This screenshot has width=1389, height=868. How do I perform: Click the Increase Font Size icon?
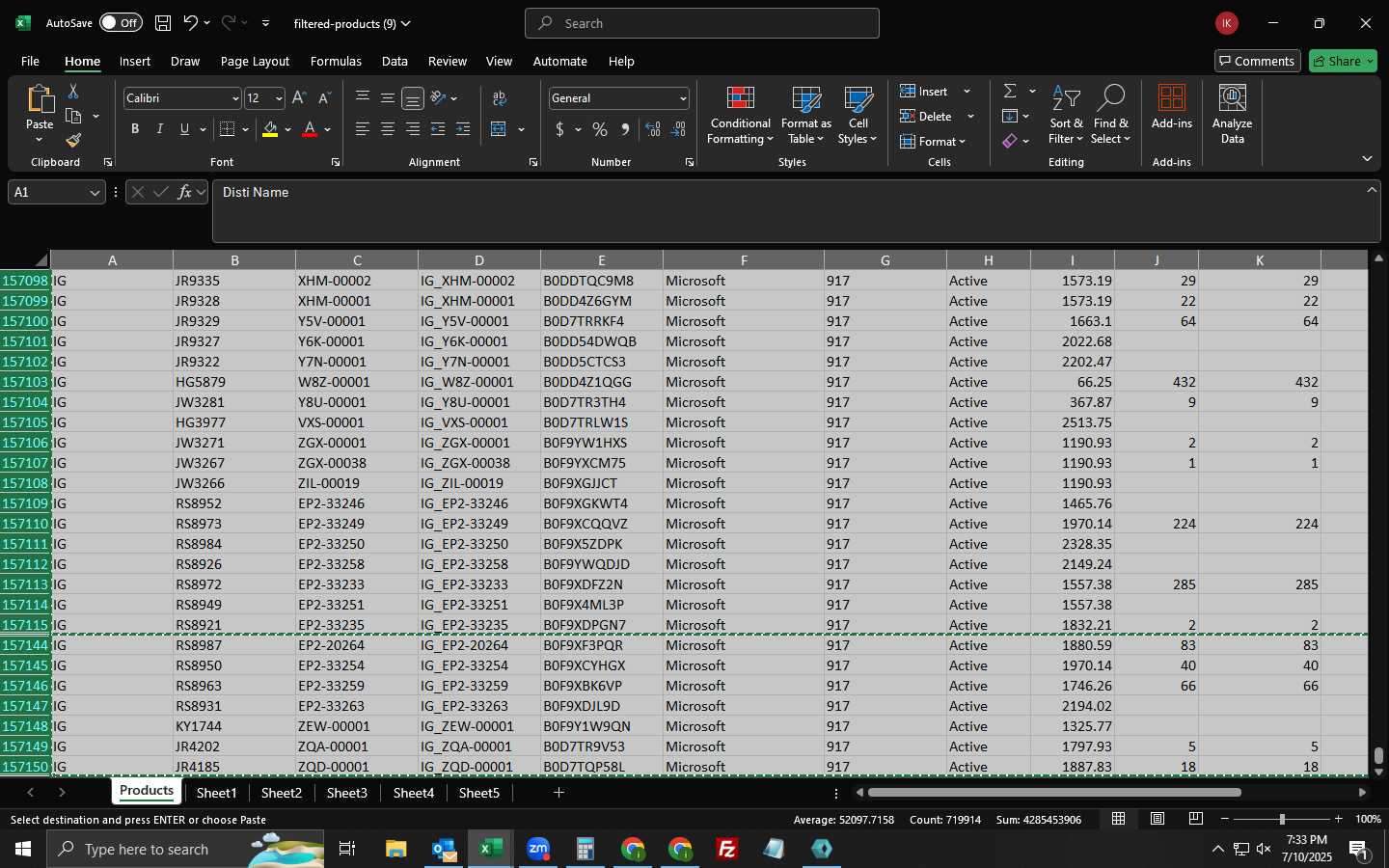coord(299,98)
